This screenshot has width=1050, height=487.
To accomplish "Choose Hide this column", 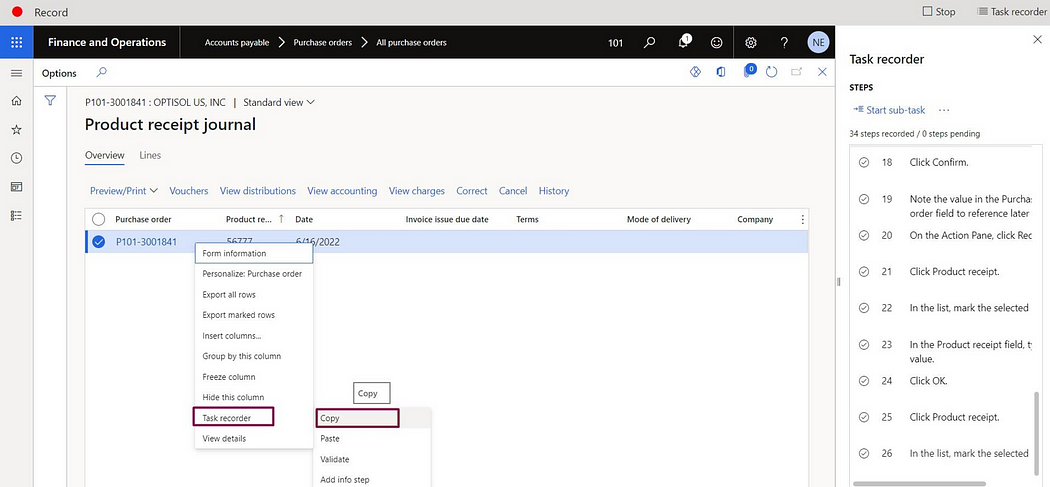I will point(254,397).
